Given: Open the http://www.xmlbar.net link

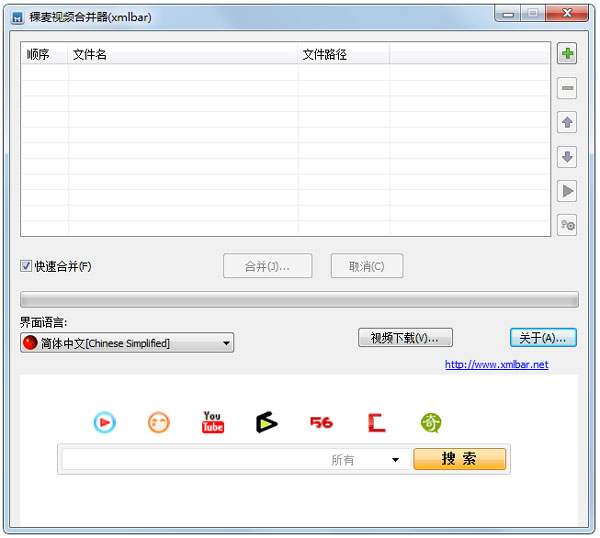Looking at the screenshot, I should click(x=496, y=364).
